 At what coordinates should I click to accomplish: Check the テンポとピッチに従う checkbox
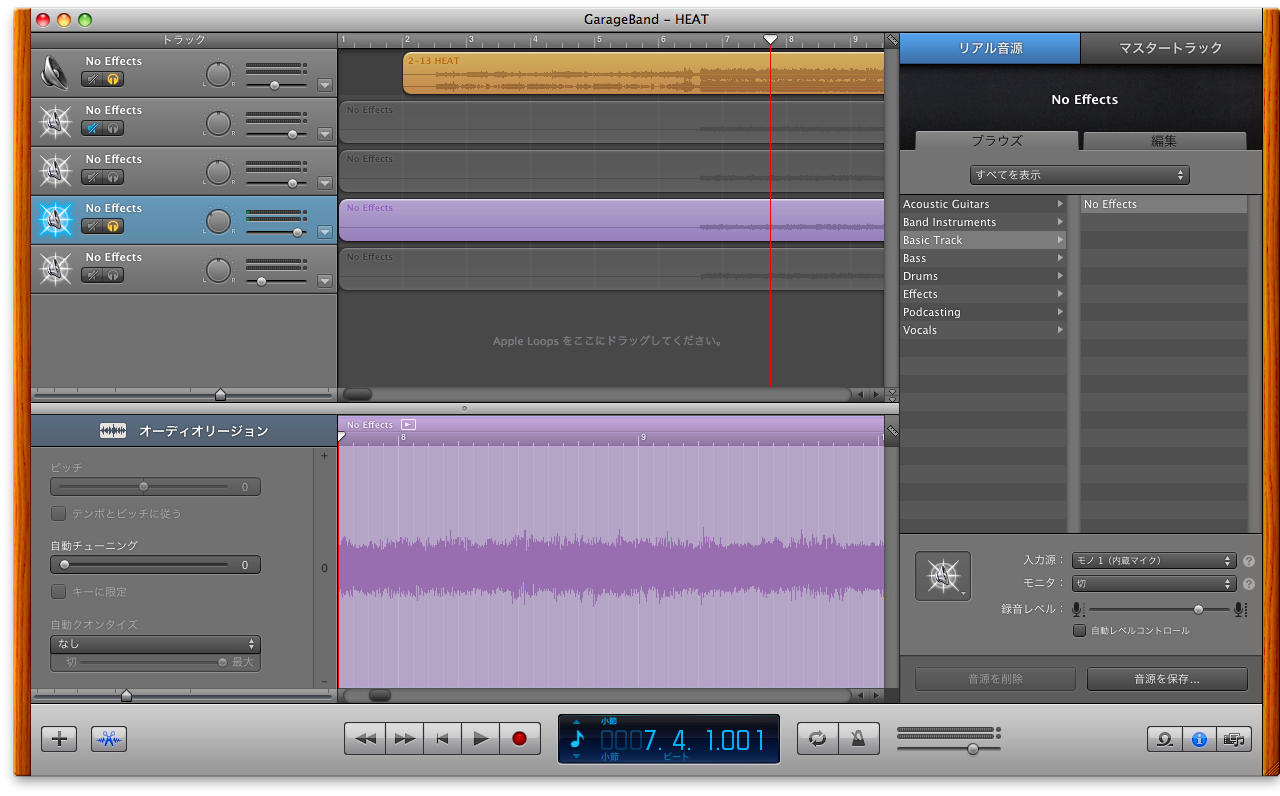pos(58,514)
